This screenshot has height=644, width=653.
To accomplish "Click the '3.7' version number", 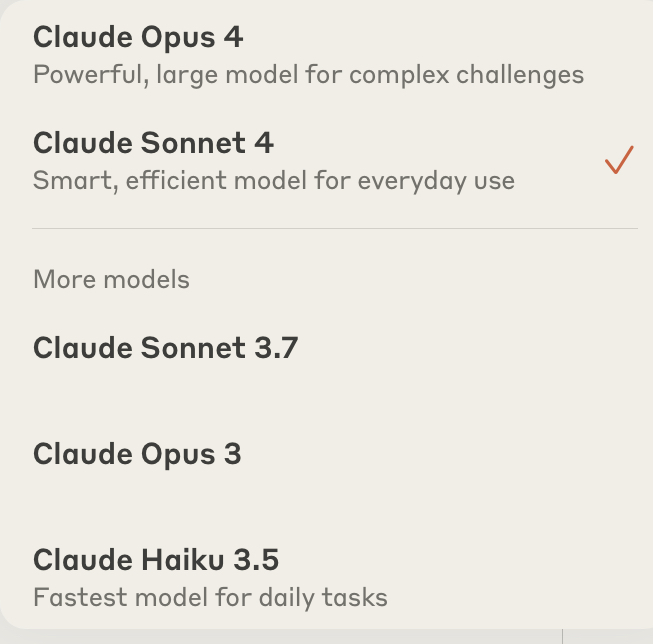I will 276,348.
